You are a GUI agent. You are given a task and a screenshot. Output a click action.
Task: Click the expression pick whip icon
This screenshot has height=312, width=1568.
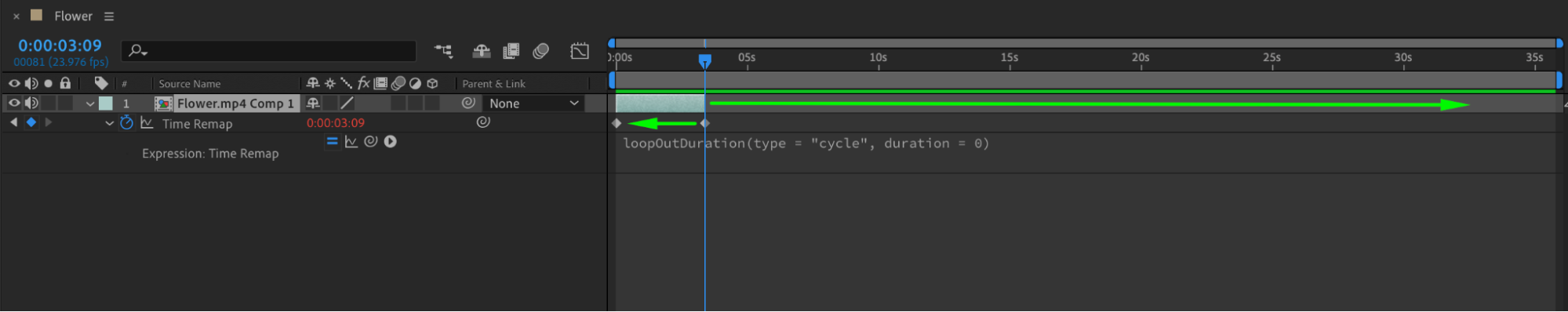click(370, 142)
